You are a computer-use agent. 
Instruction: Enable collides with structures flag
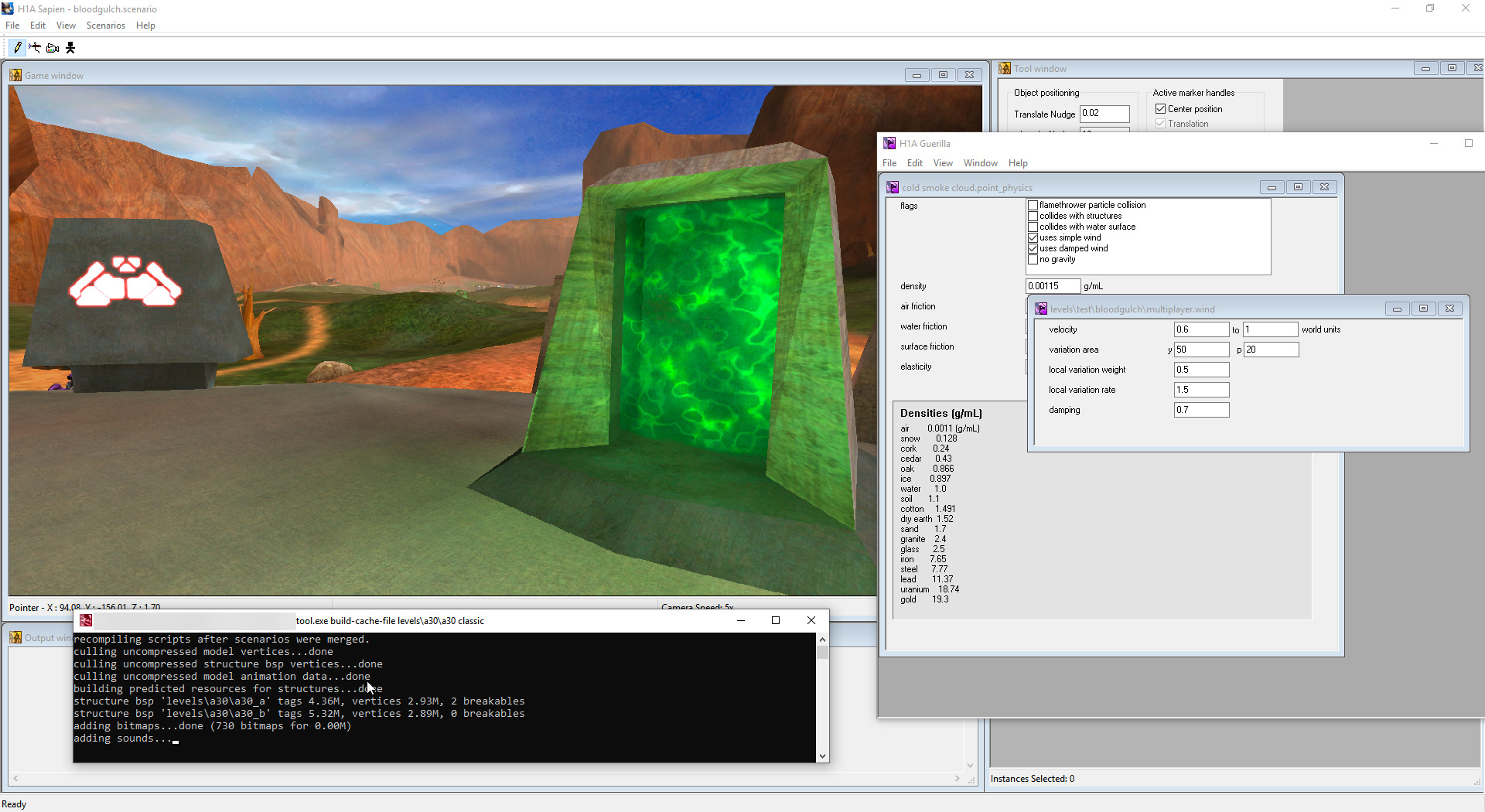(x=1033, y=216)
